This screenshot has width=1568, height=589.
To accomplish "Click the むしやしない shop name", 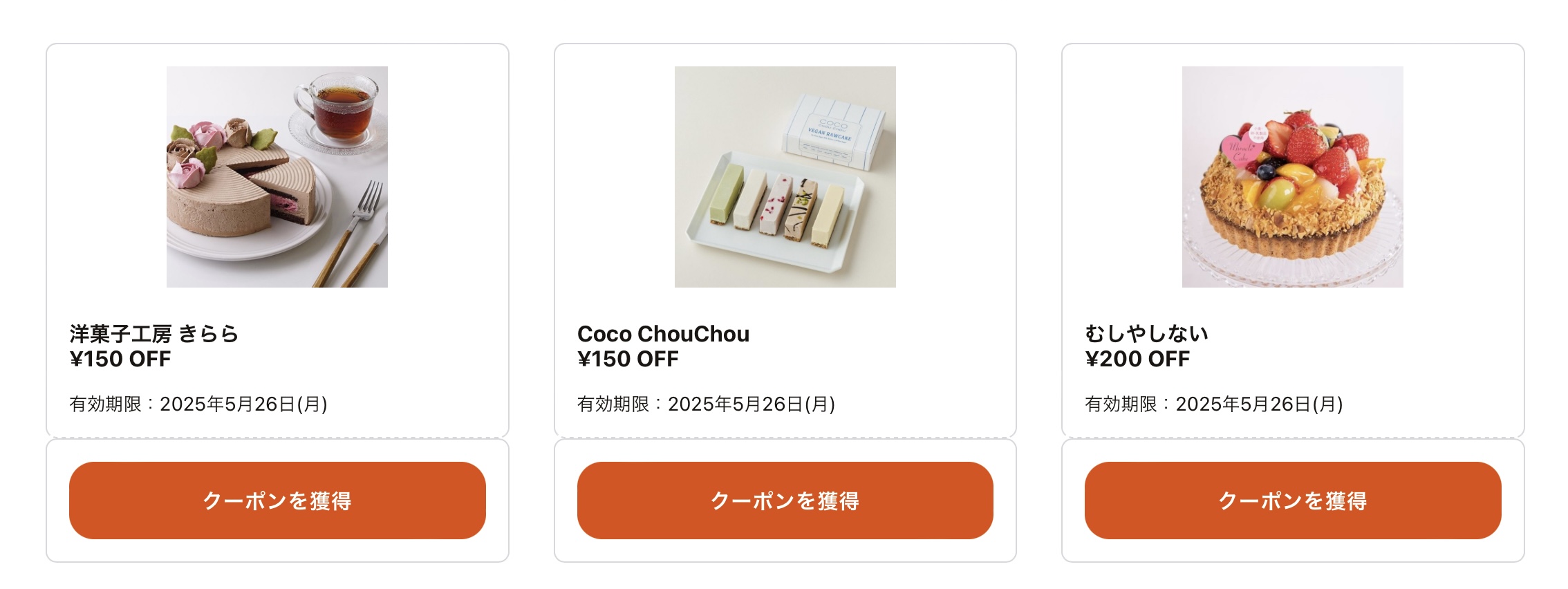I will [1146, 334].
